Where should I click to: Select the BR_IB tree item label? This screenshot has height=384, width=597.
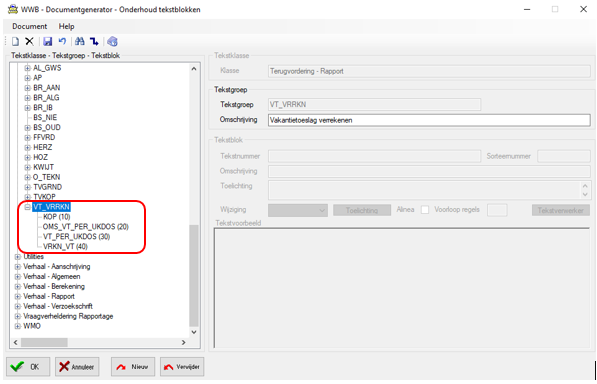click(x=43, y=108)
